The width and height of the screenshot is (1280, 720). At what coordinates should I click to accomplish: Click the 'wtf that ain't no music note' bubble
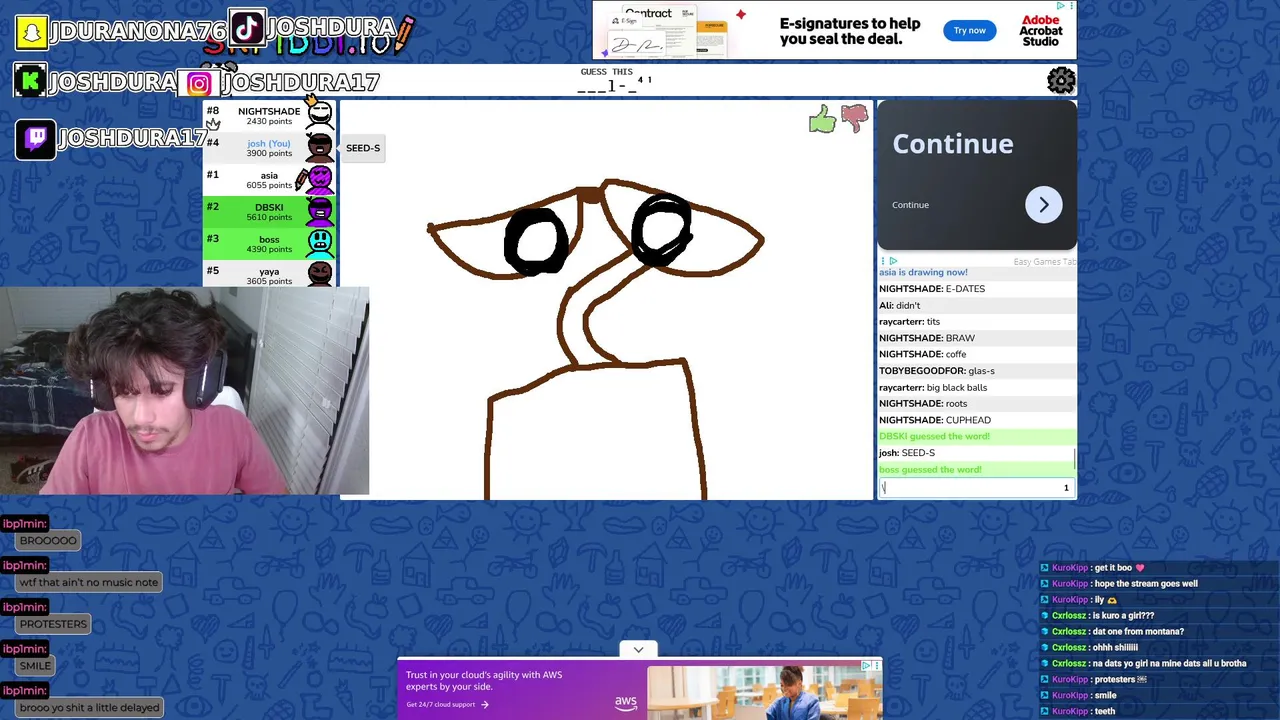pos(89,582)
